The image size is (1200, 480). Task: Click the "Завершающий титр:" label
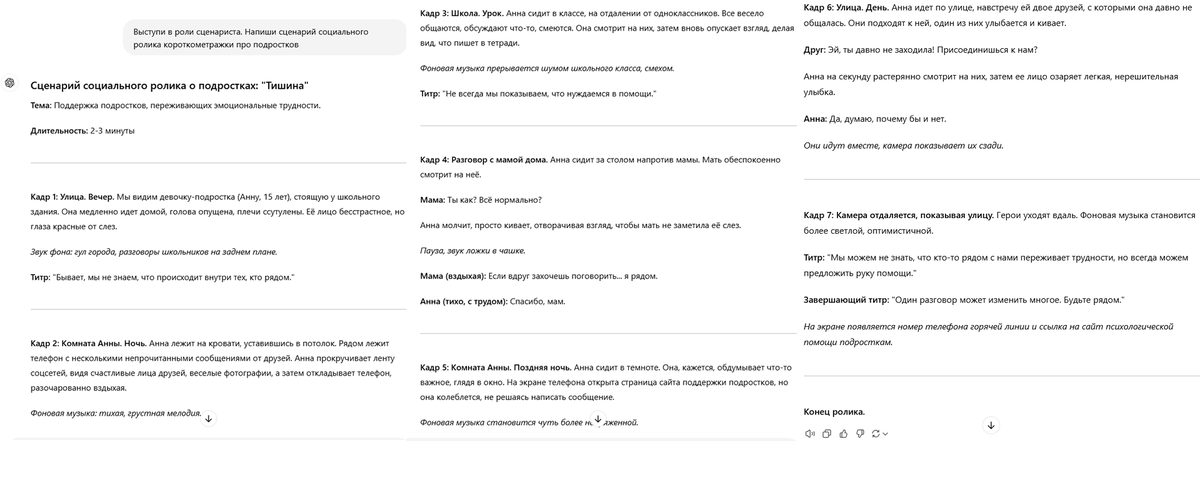[x=843, y=300]
